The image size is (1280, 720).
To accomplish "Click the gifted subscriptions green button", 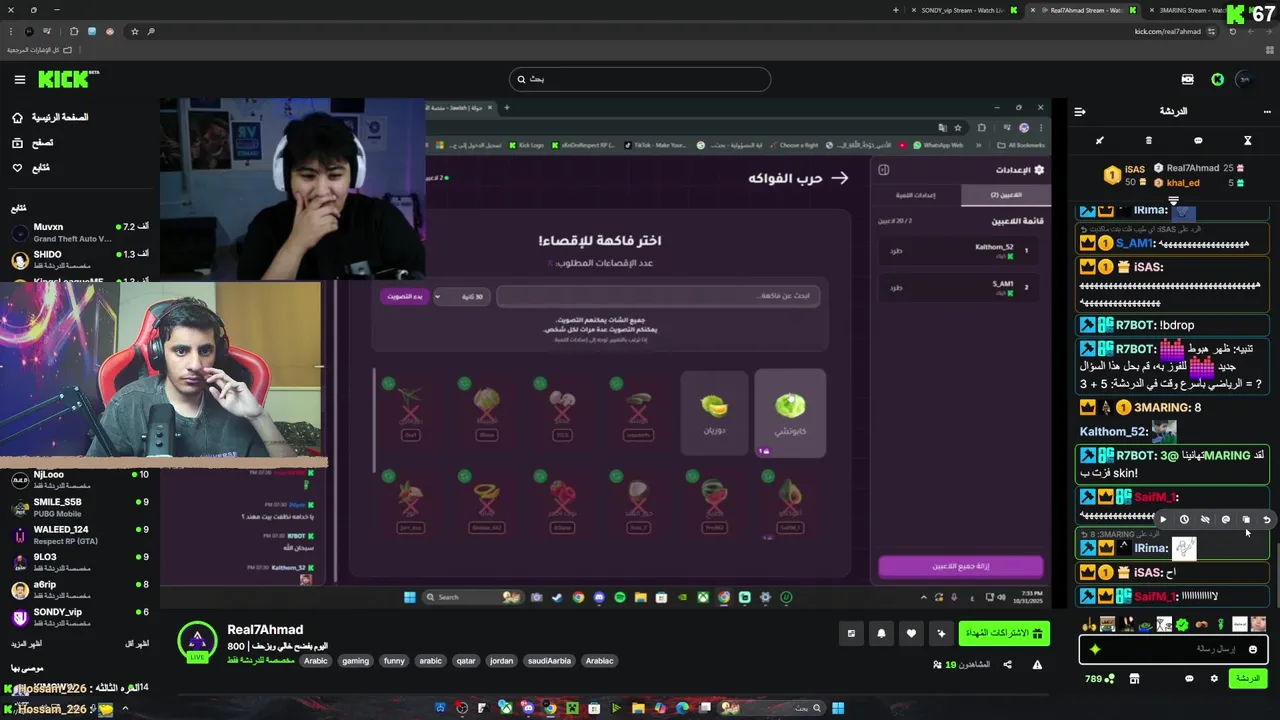I will (x=1003, y=634).
